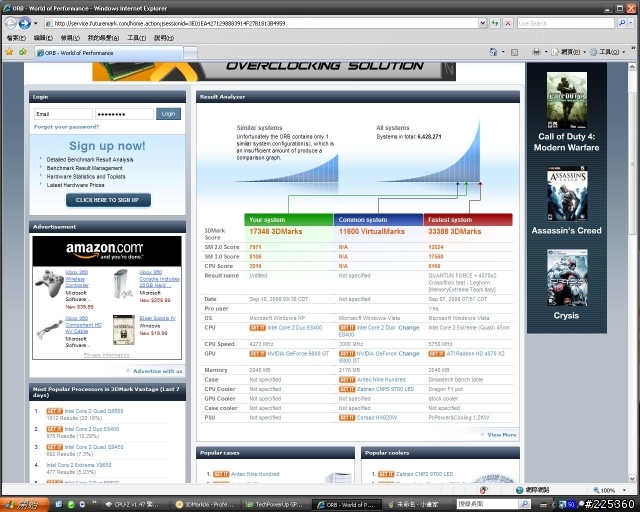The image size is (640, 512).
Task: Click the Login button
Action: [168, 114]
